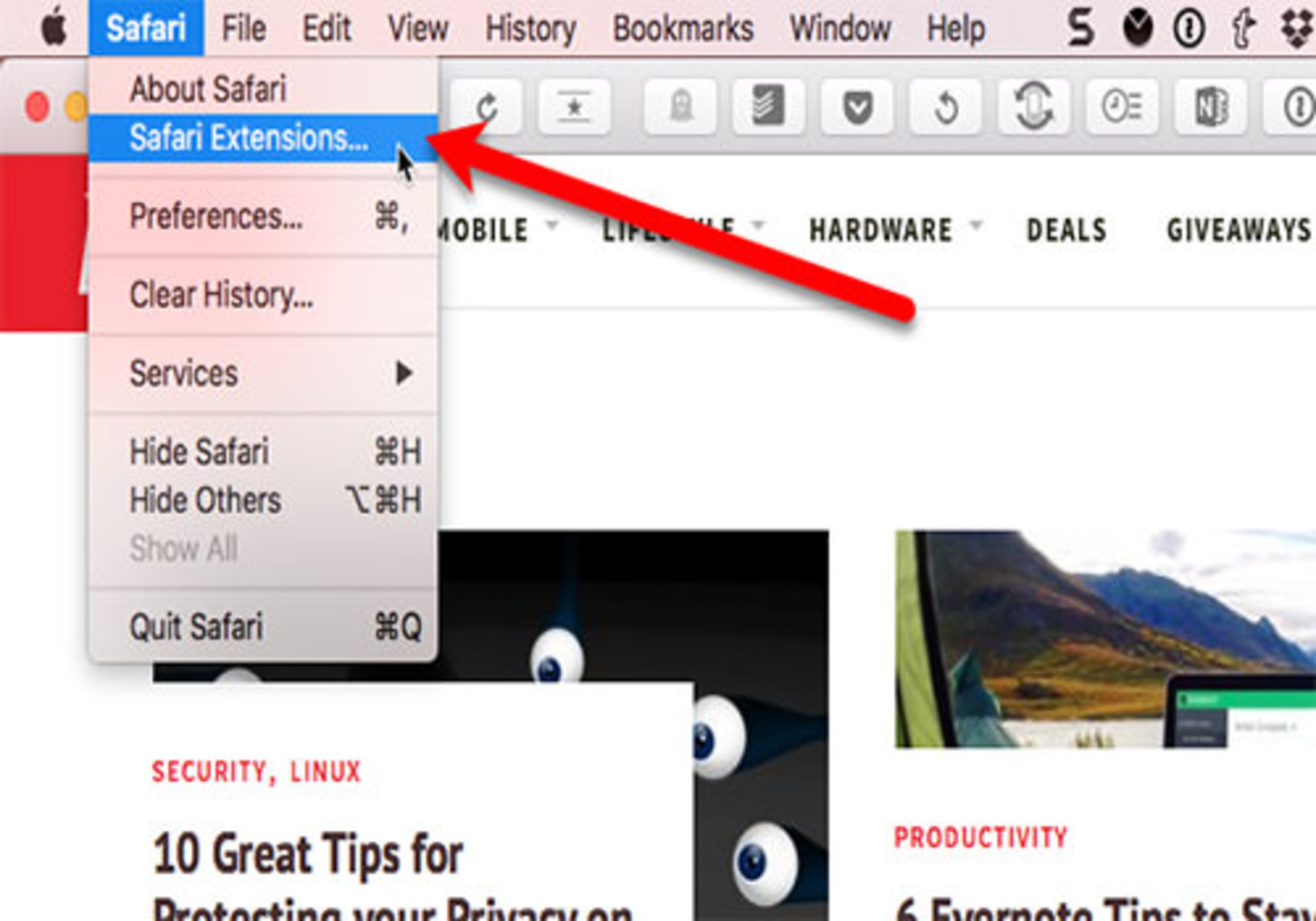Click the S-shaped status icon in menu bar
1316x921 pixels.
(1081, 28)
